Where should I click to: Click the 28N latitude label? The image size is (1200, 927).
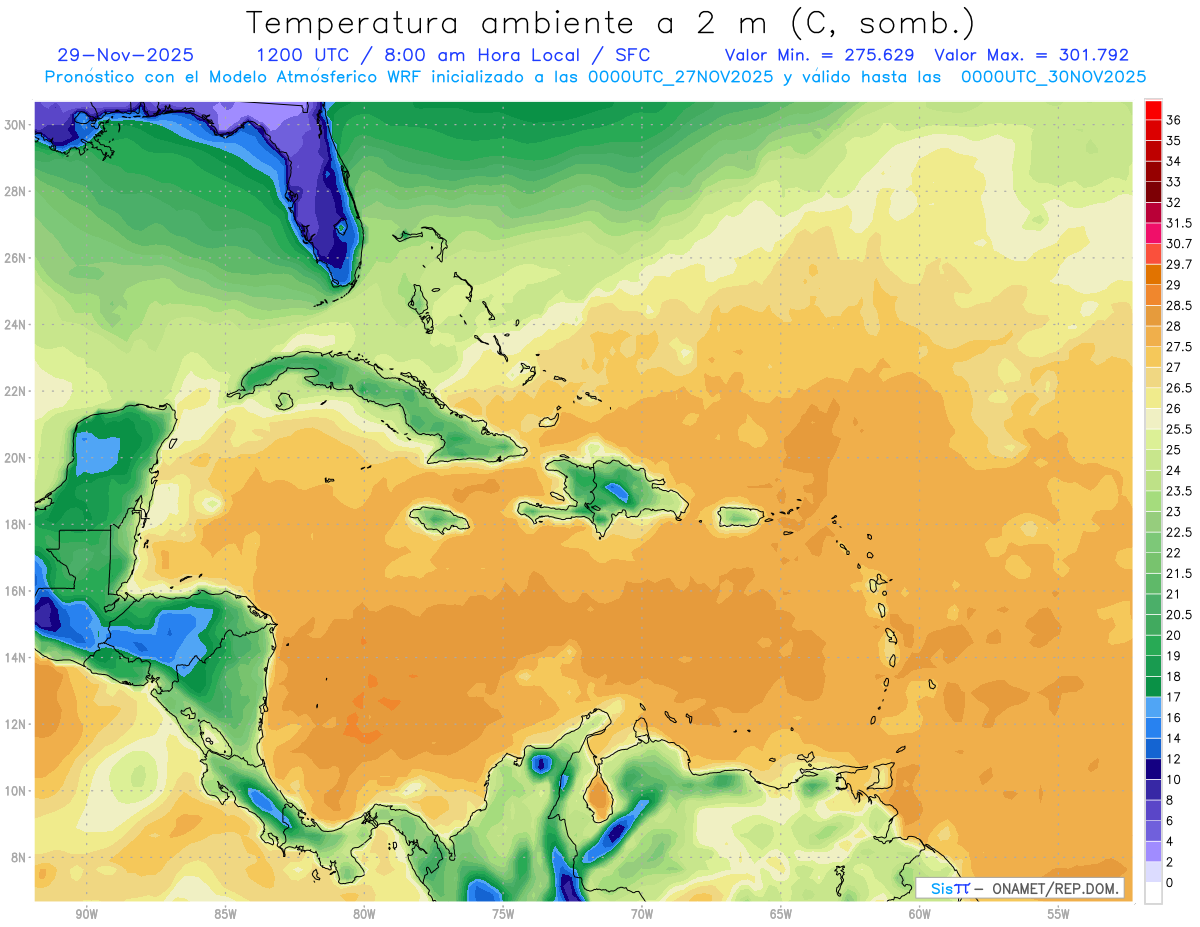17,191
